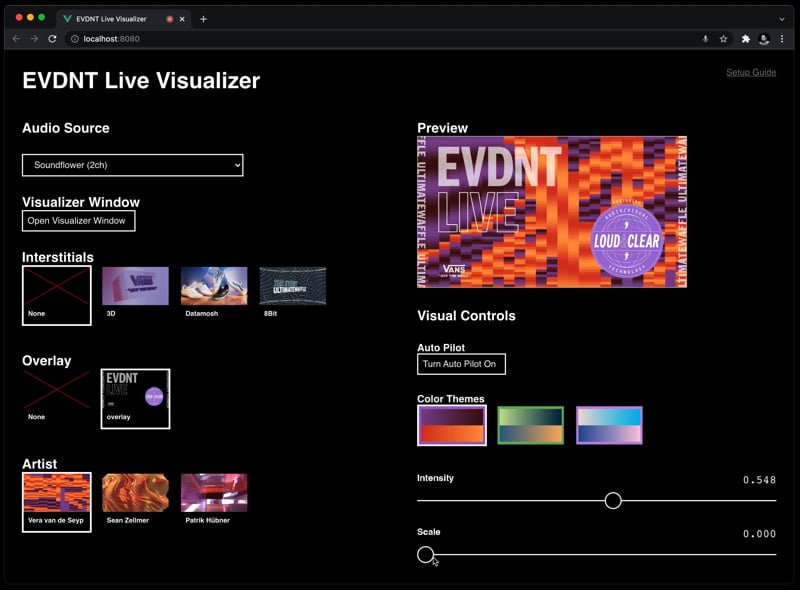The width and height of the screenshot is (800, 590).
Task: Click the Color Themes label
Action: (x=451, y=399)
